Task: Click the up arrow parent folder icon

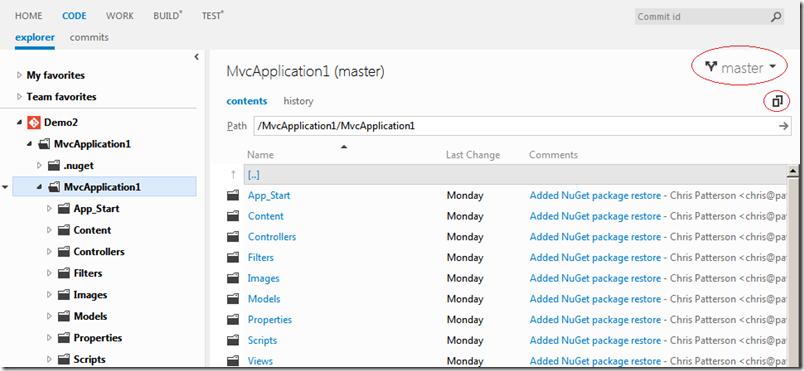Action: [233, 175]
